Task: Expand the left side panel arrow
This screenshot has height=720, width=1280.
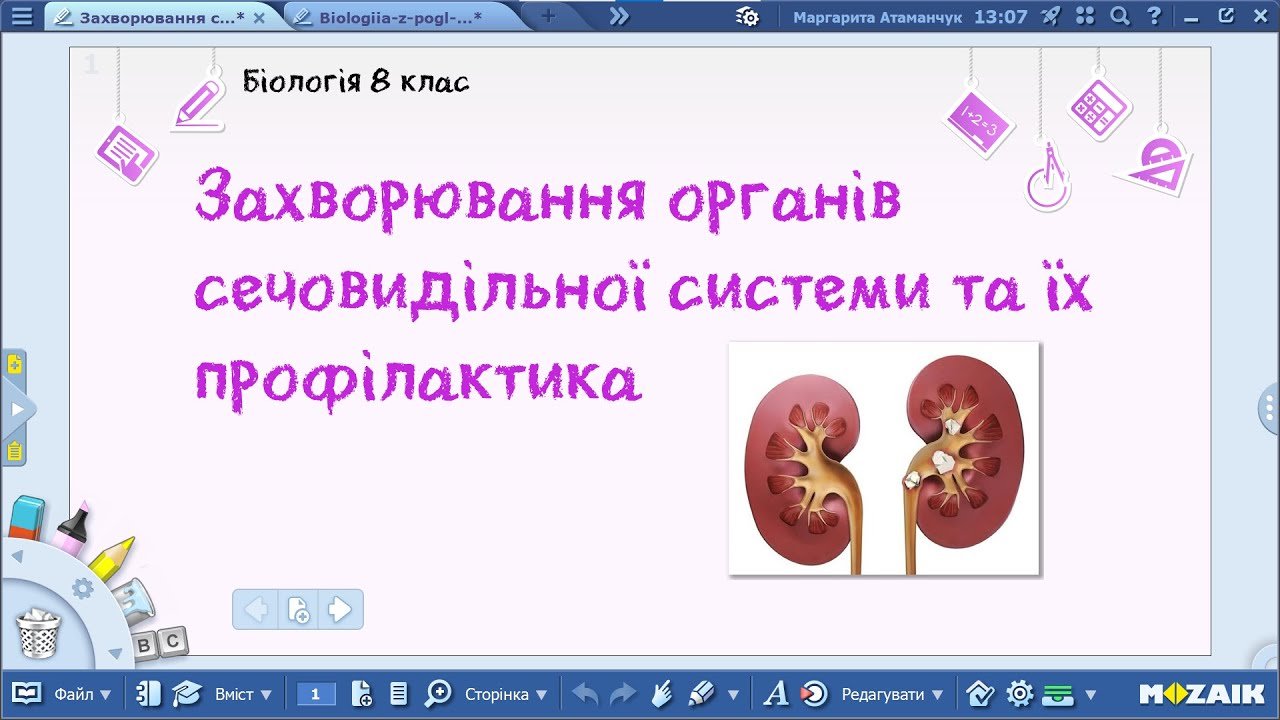Action: [x=16, y=410]
